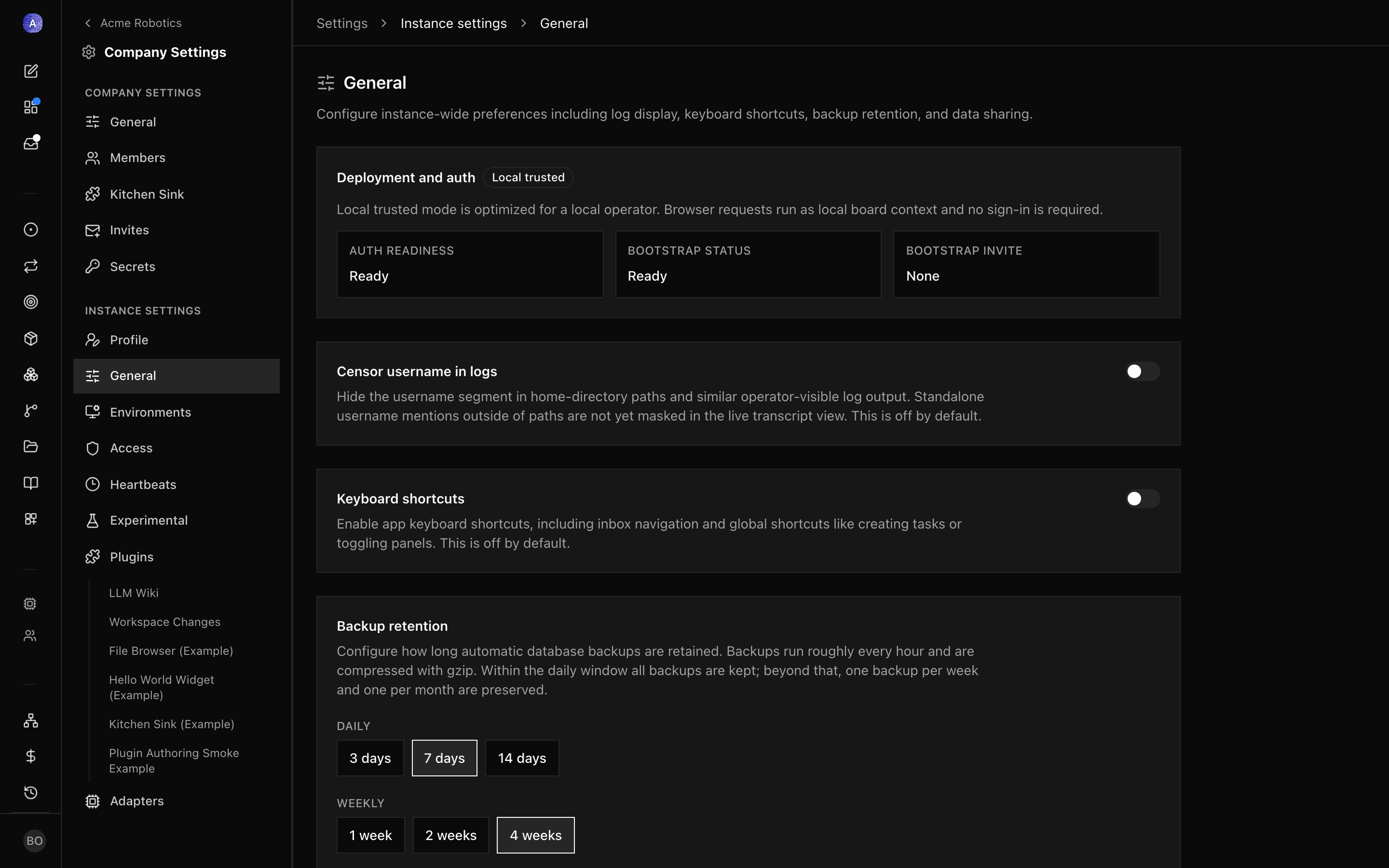Open Adapters settings item
The image size is (1389, 868).
(176, 801)
